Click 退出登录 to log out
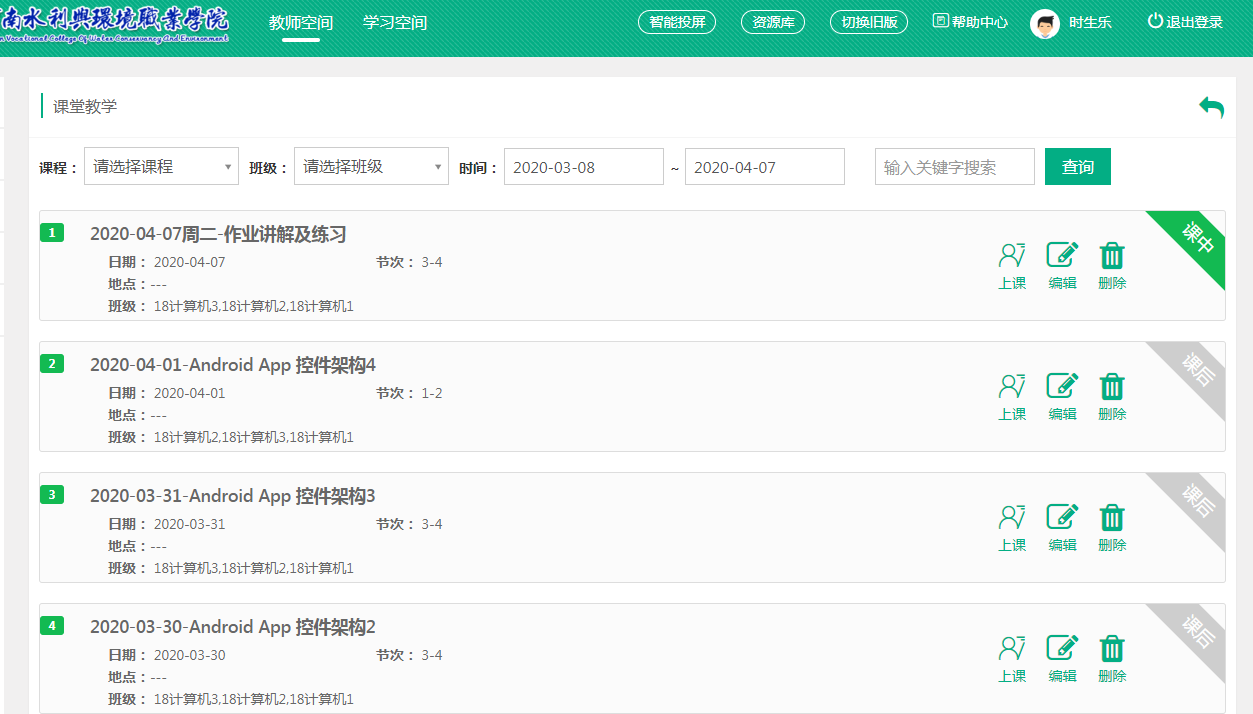 (1185, 22)
